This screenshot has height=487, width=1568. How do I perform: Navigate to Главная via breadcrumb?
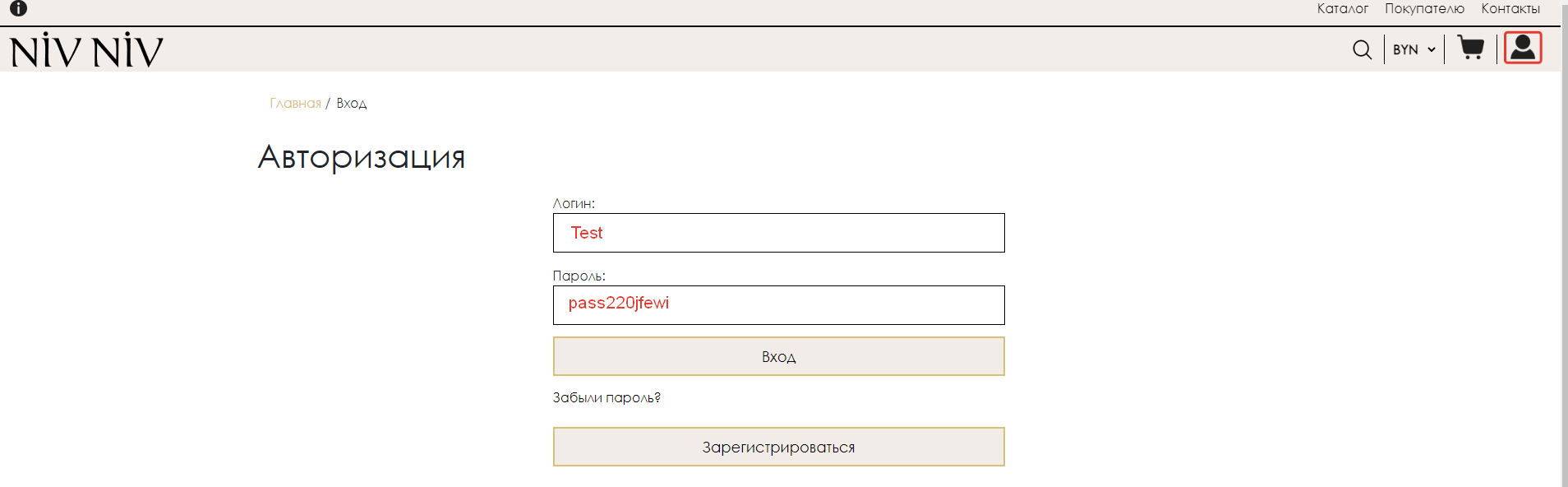tap(295, 103)
